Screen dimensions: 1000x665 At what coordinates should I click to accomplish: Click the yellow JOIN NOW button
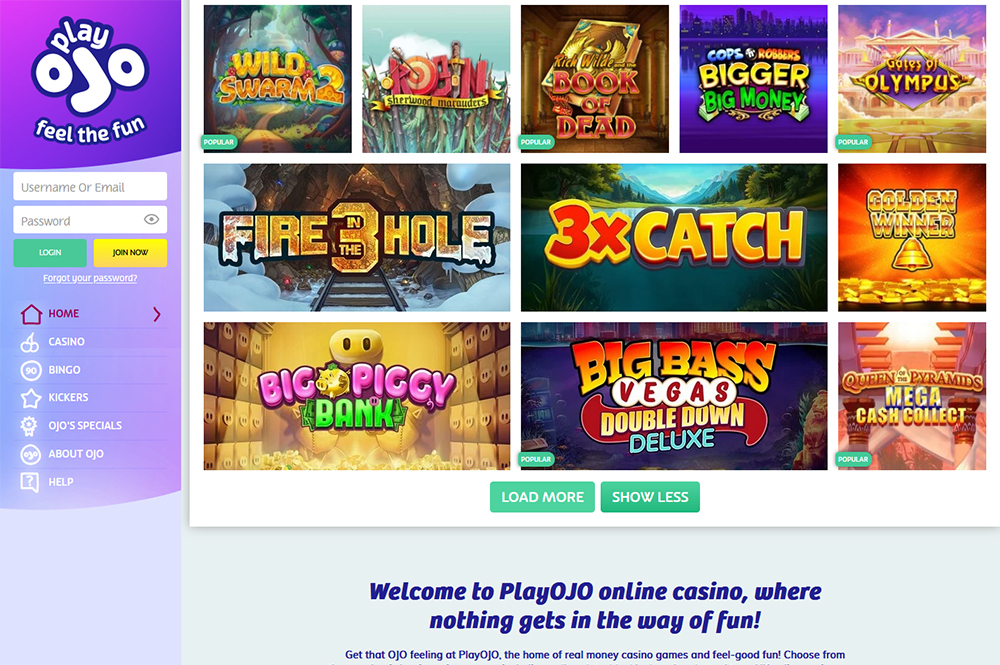coord(130,252)
